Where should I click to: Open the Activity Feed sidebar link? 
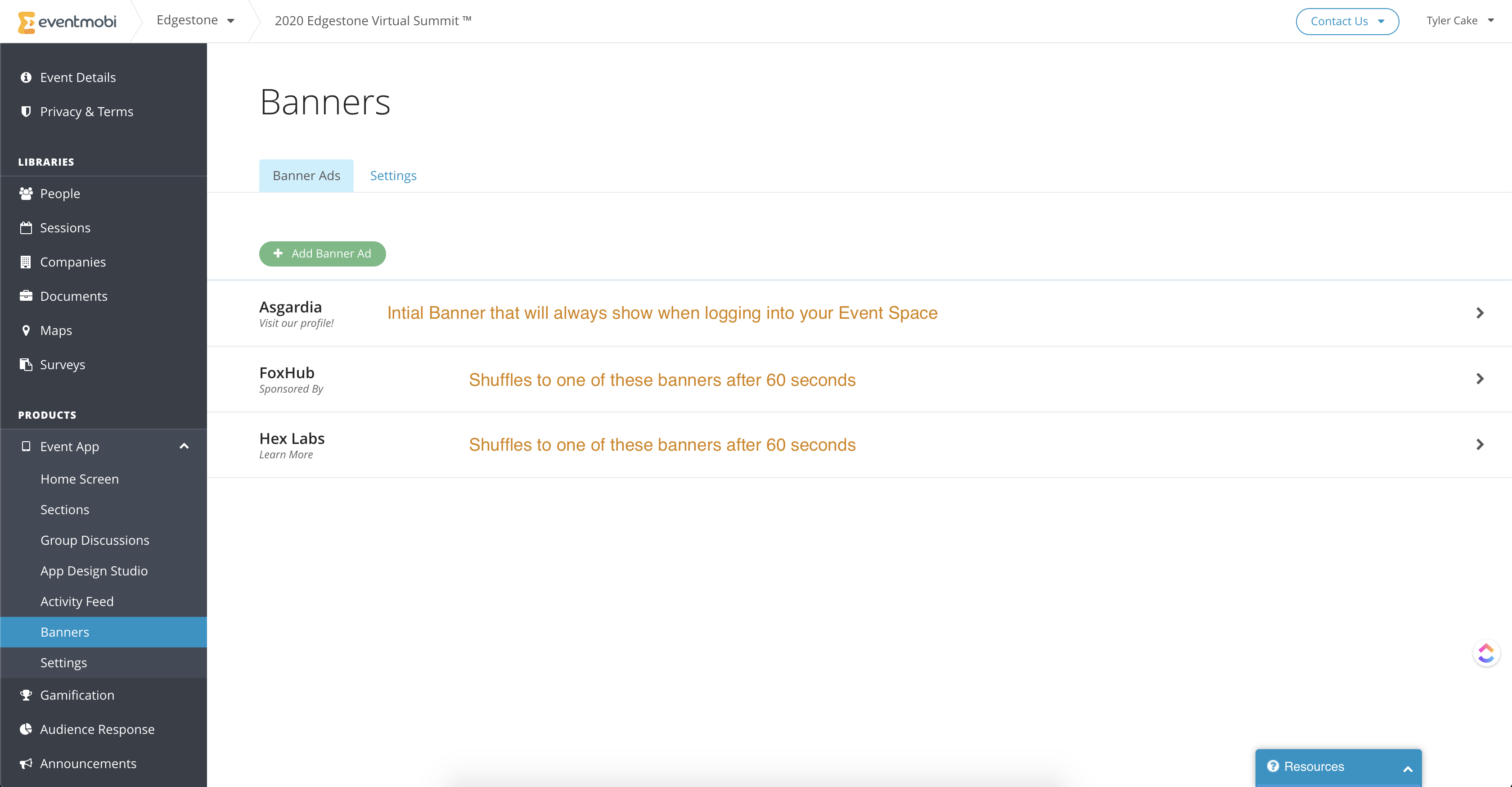77,602
